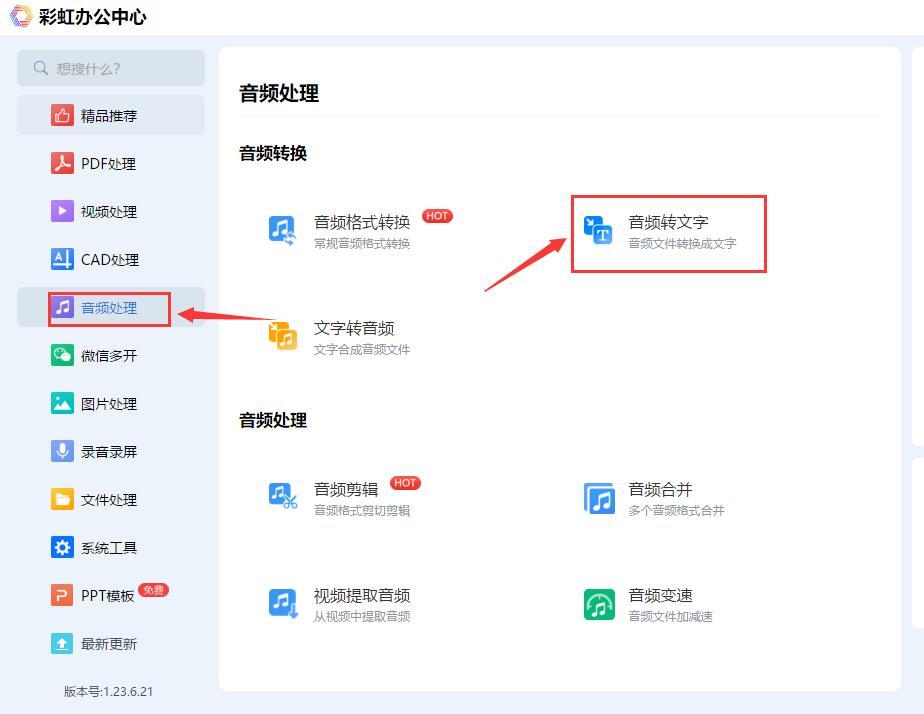Click the 彩虹办公中心 rainbow logo icon
The image size is (924, 714).
coord(21,16)
